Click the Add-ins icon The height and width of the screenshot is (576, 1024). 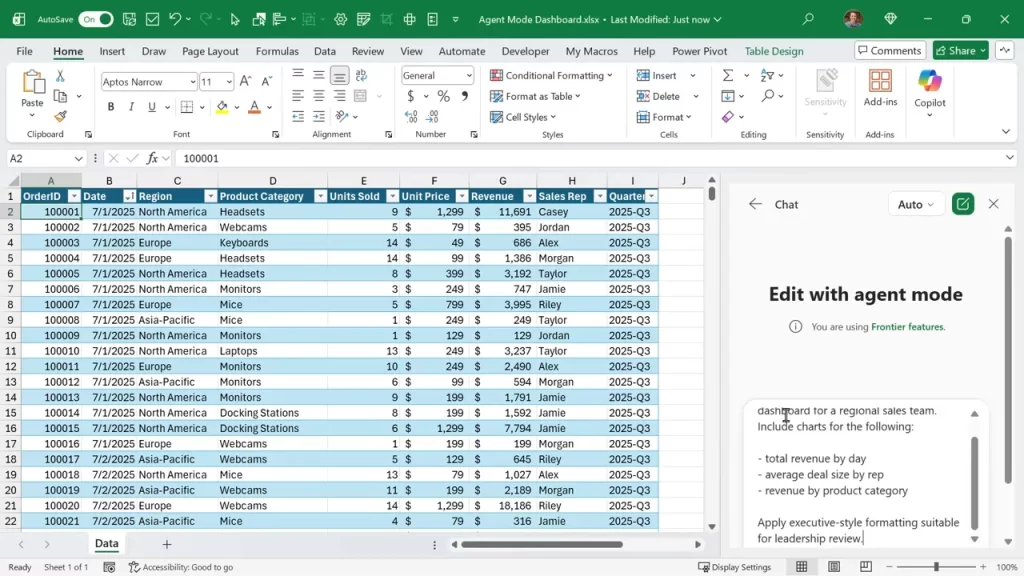(x=880, y=90)
